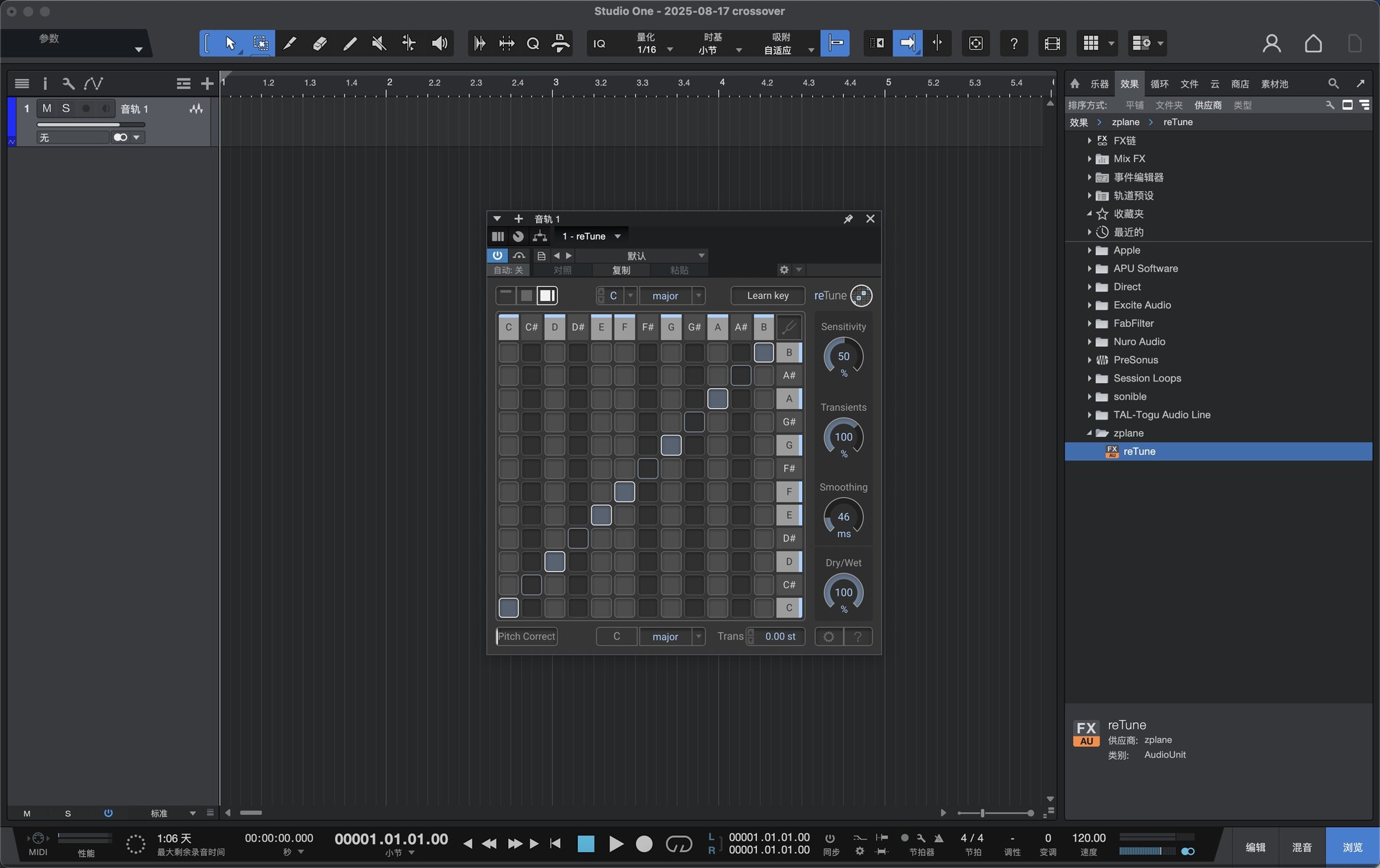Click the tempo 120.00 value

[x=1088, y=838]
